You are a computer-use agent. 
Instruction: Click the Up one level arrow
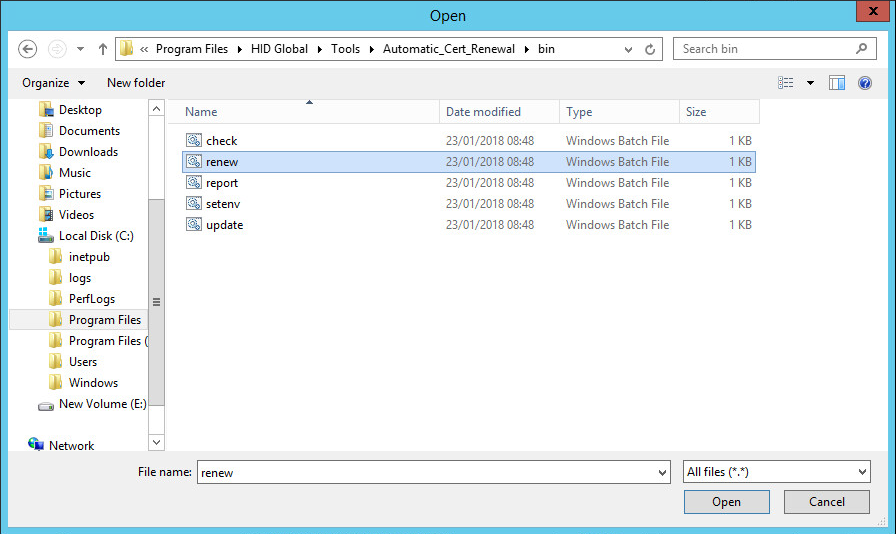103,49
